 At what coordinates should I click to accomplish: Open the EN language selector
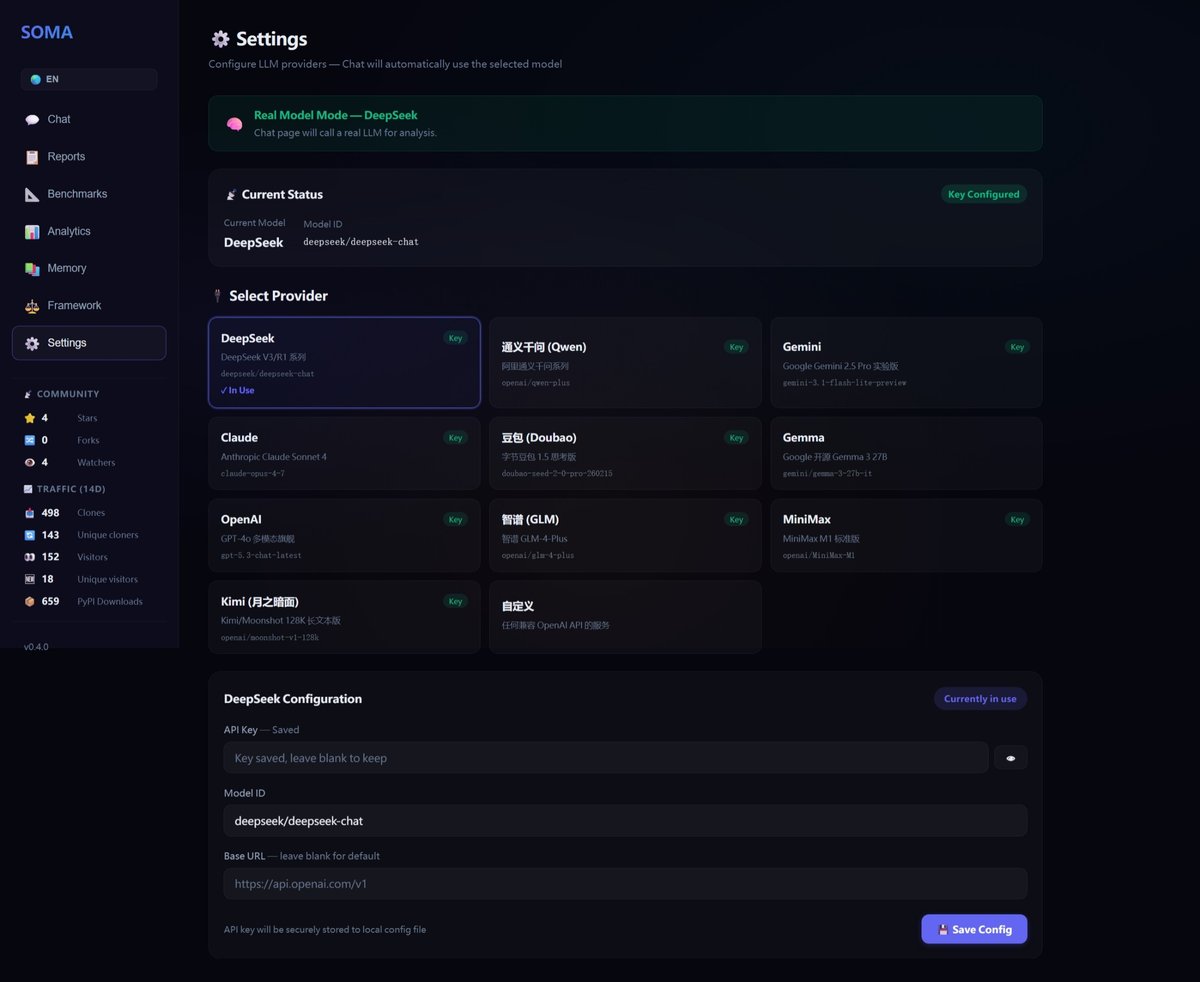(89, 79)
